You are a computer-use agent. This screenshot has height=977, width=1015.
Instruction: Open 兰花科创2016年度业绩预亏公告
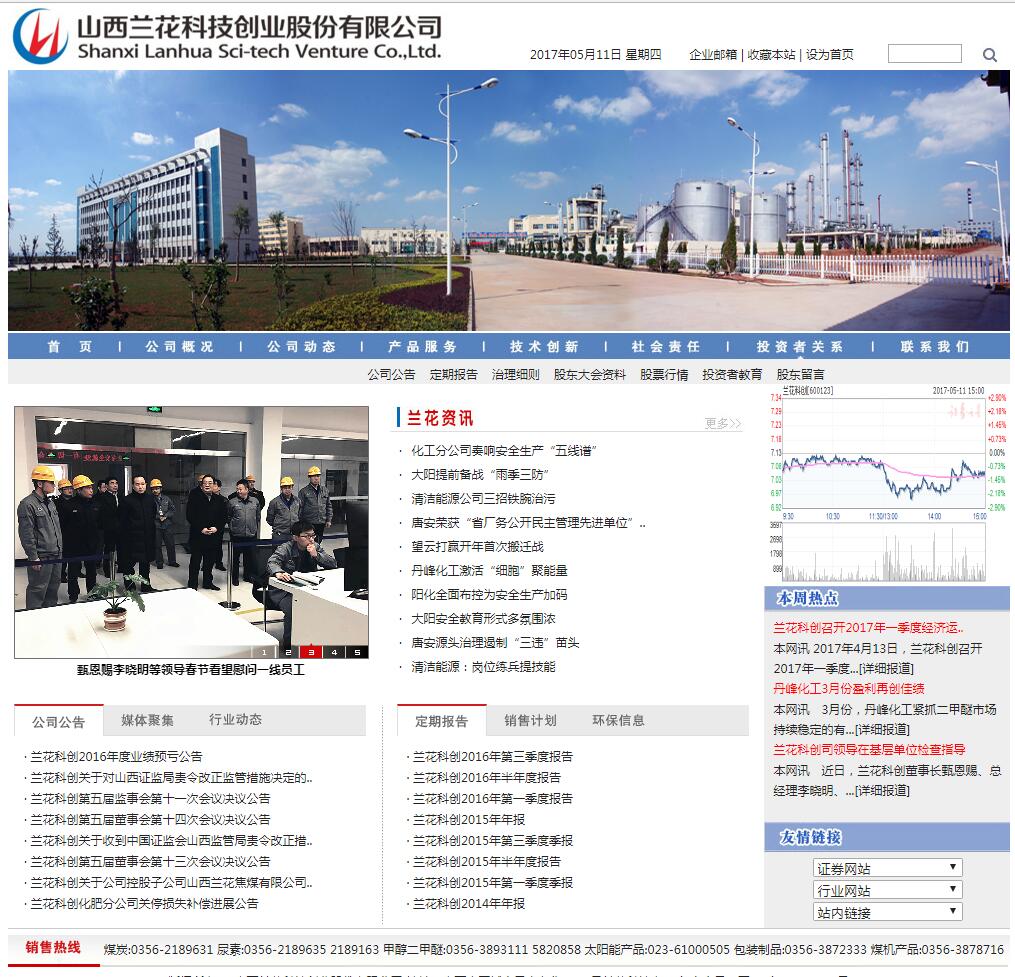(x=117, y=756)
